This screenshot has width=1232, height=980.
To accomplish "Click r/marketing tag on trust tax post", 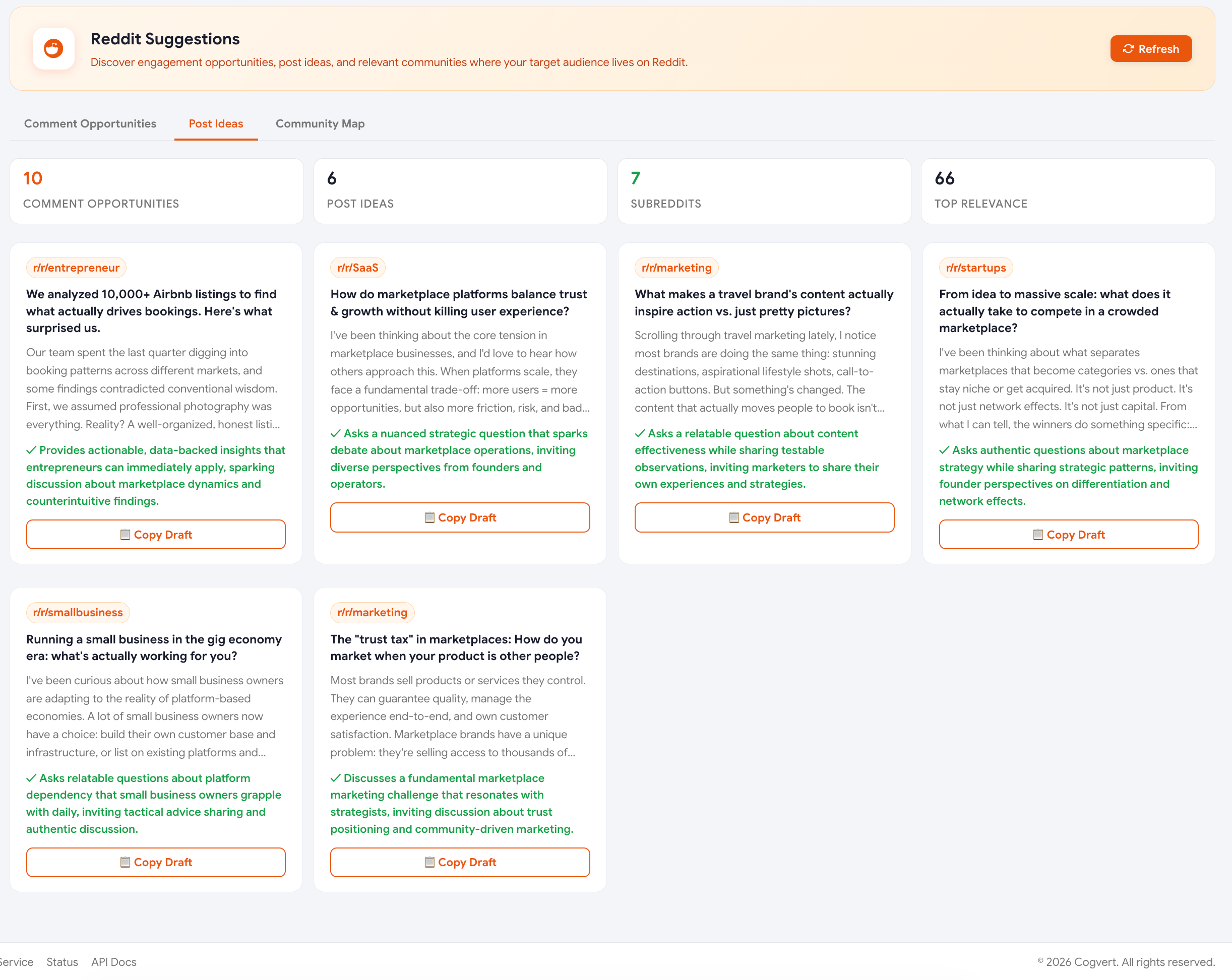I will point(372,612).
